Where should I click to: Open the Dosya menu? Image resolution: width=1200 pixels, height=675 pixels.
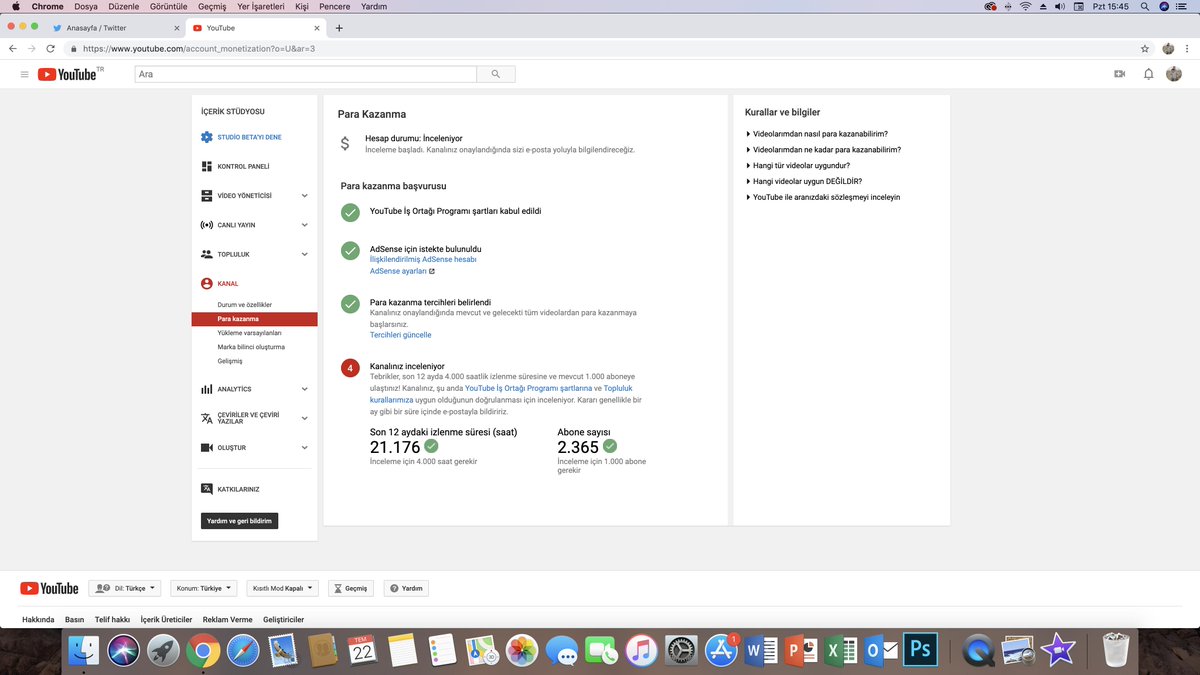click(x=87, y=6)
